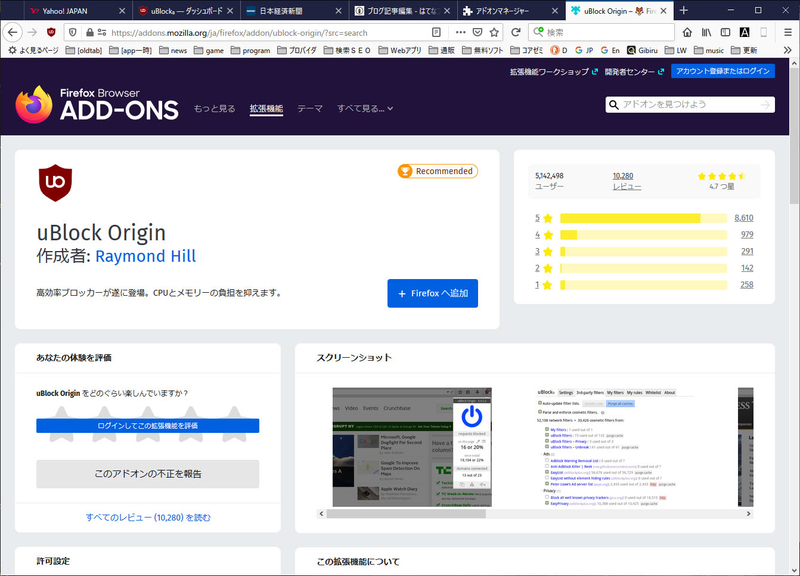Select the テーマ navigation item
The width and height of the screenshot is (800, 576).
310,108
